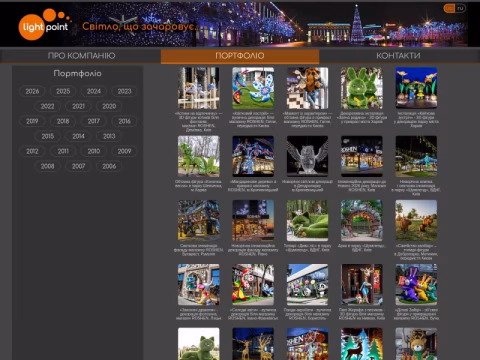
Task: Open the blue flower decoration thumbnail
Action: point(253,88)
